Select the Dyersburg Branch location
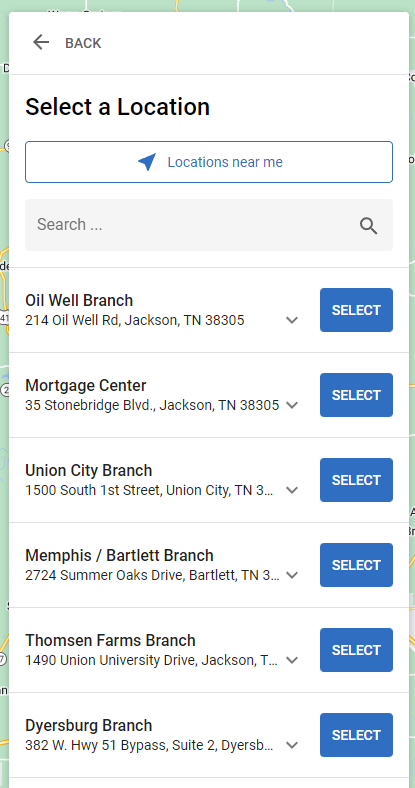 click(356, 735)
